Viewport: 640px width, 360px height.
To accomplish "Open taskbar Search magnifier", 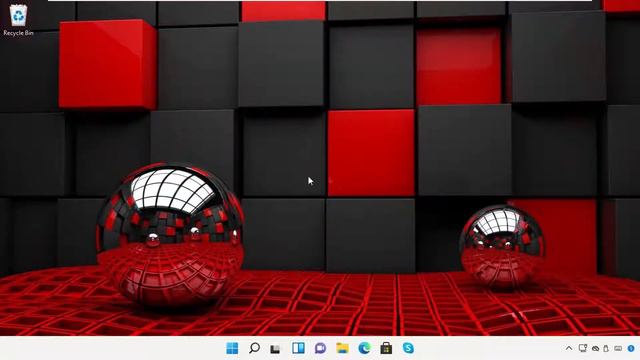I will pos(254,348).
